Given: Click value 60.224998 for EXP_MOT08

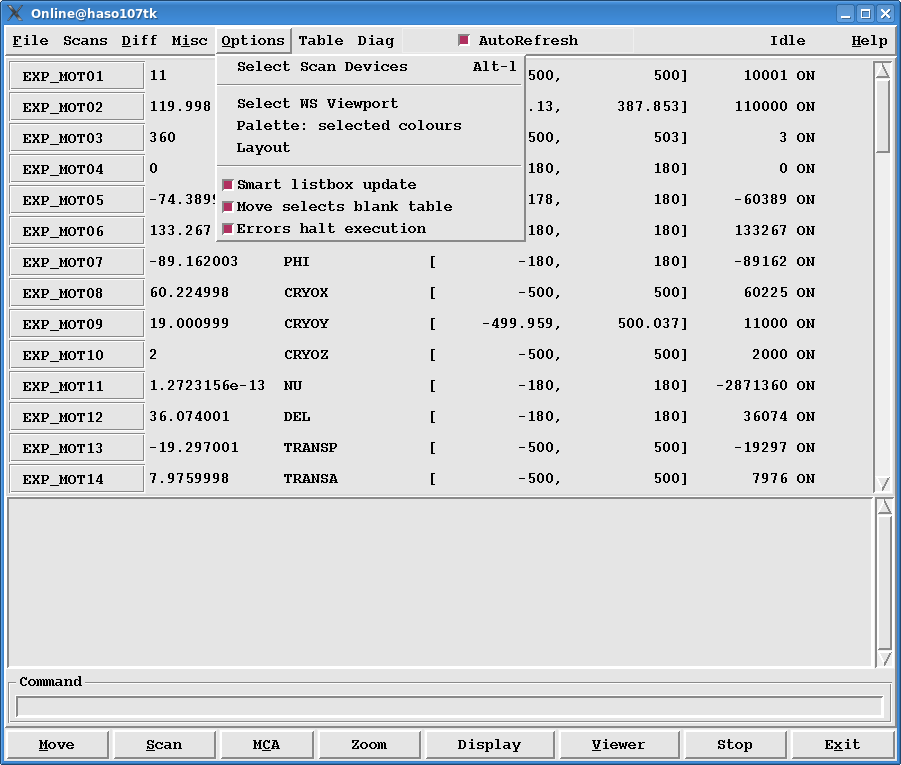Looking at the screenshot, I should pos(190,293).
